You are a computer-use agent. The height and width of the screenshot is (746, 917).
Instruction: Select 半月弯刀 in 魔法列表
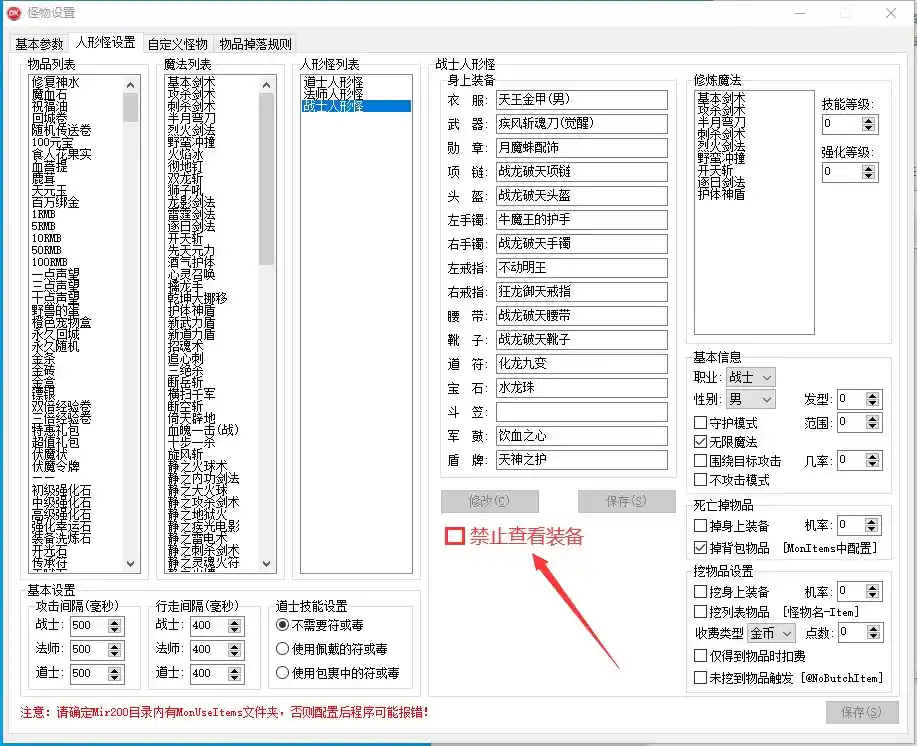pyautogui.click(x=191, y=119)
